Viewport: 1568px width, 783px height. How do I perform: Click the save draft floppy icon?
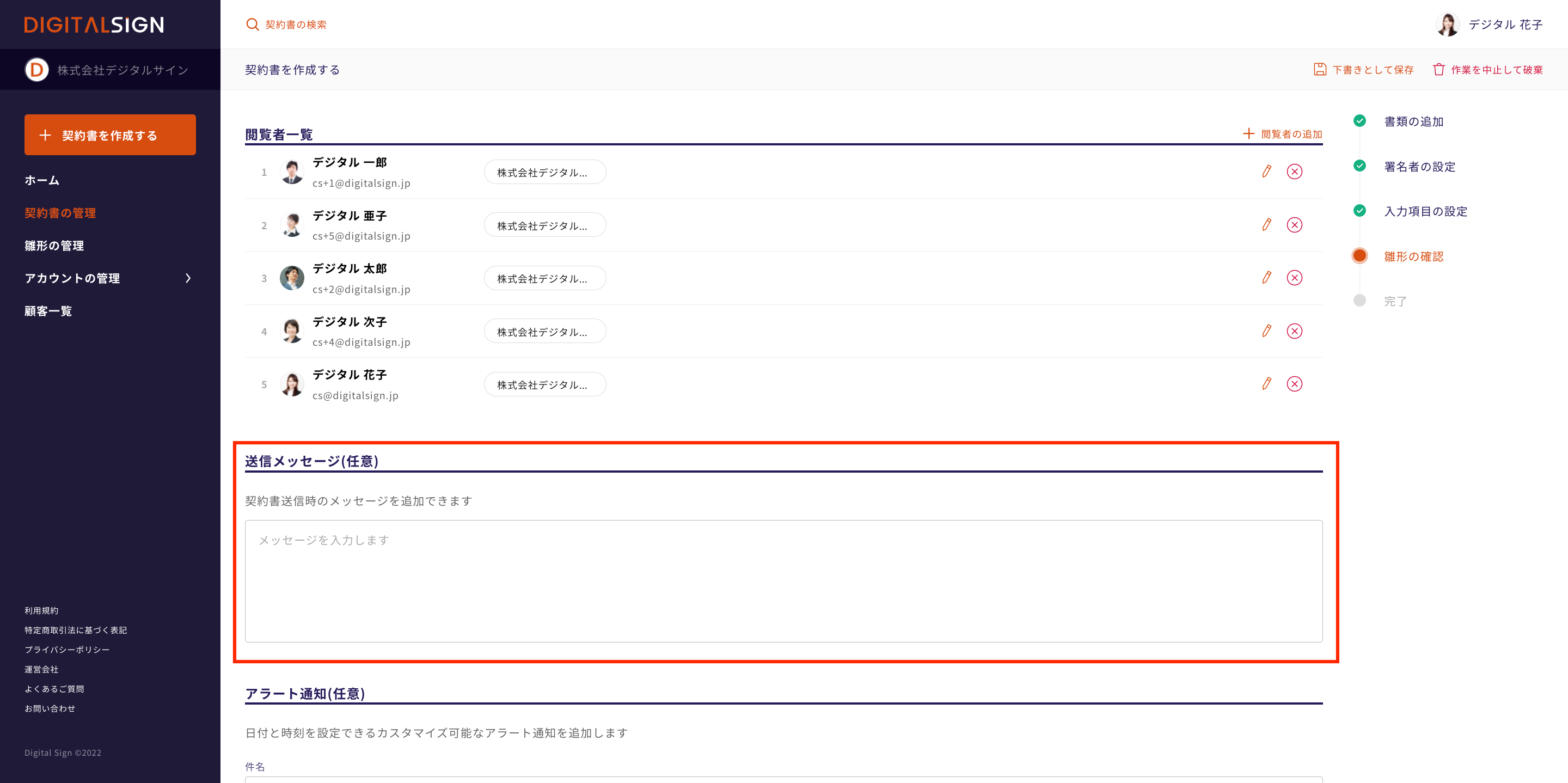point(1320,69)
